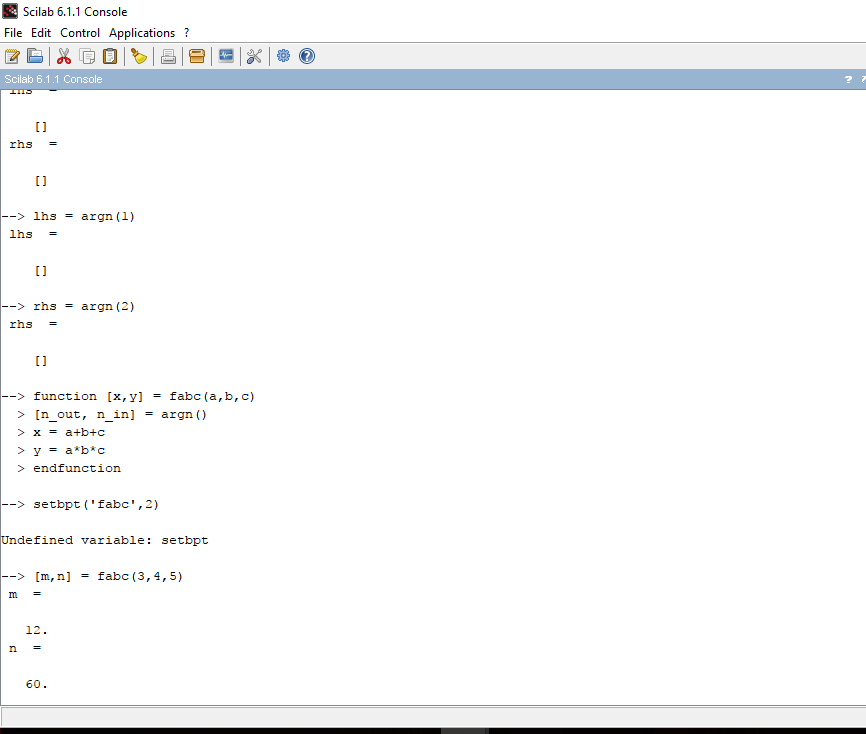
Task: Click the result value '60.'
Action: coord(36,684)
